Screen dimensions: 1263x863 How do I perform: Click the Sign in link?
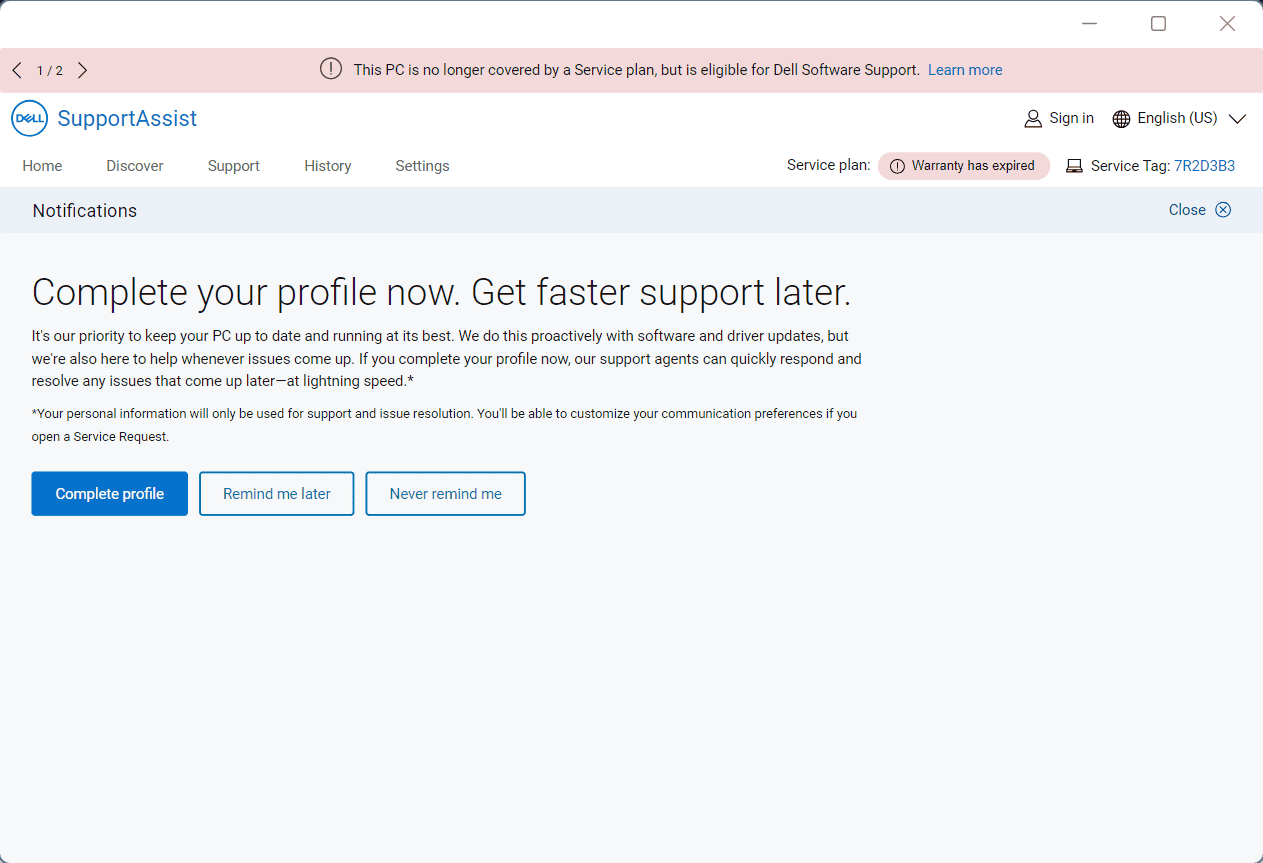click(x=1071, y=118)
